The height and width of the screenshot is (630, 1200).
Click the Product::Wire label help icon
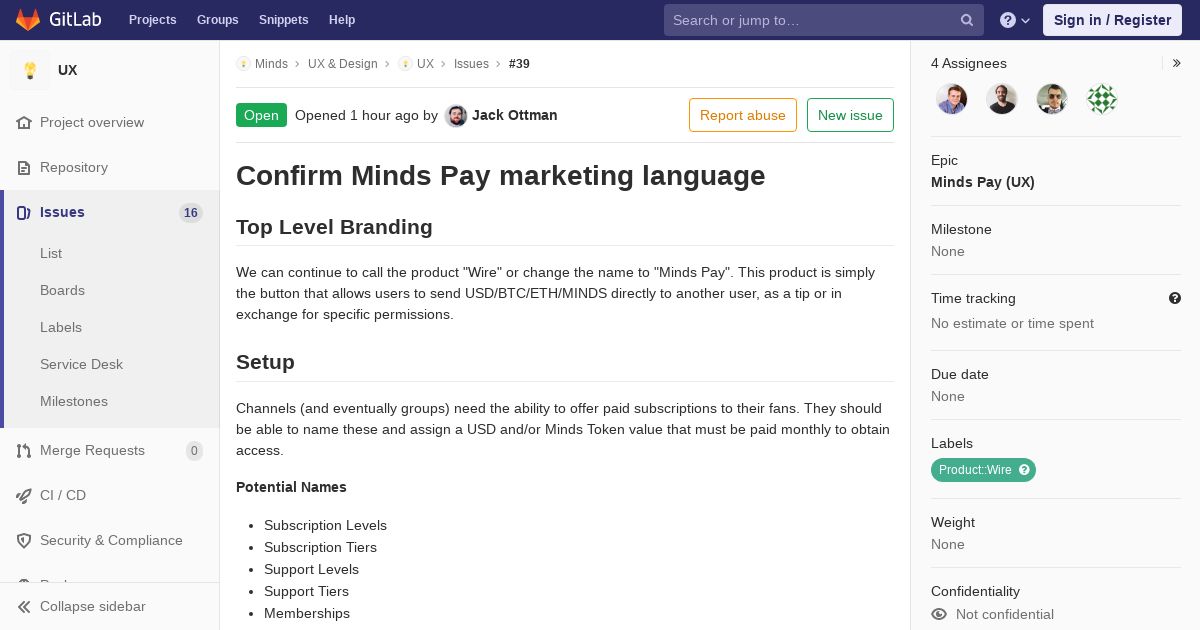tap(1024, 470)
